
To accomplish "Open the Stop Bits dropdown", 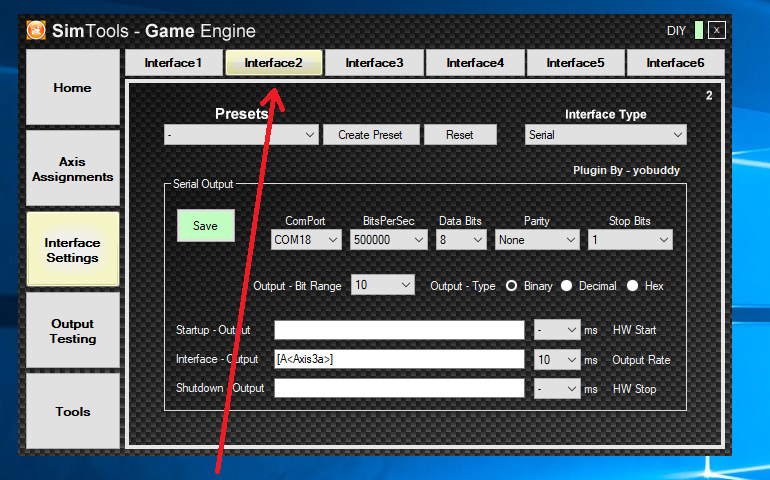I will 630,240.
